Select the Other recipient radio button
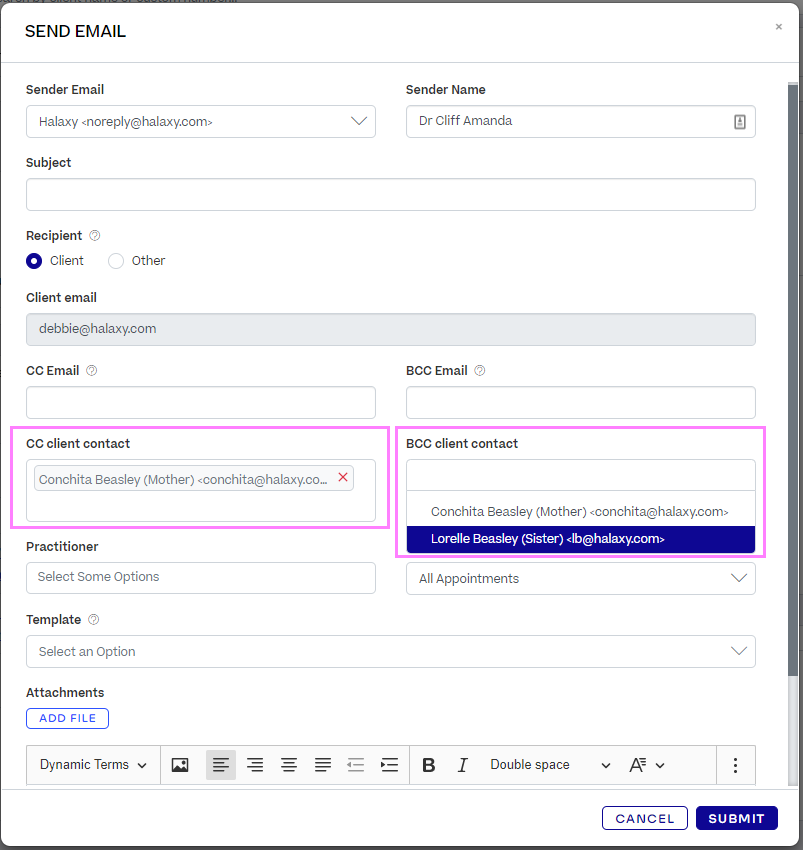The width and height of the screenshot is (803, 850). tap(115, 261)
